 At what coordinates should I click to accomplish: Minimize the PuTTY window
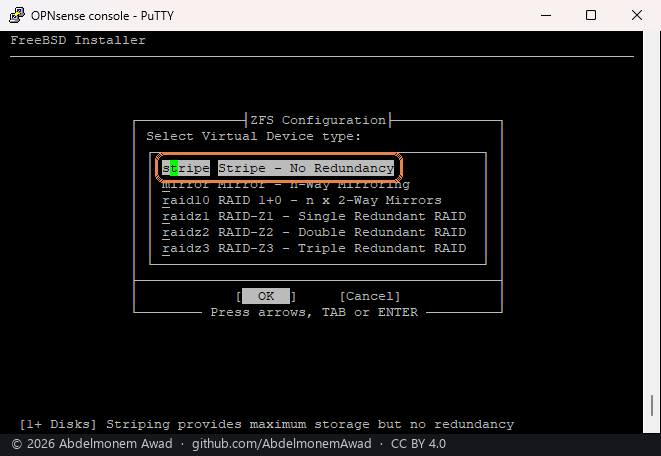click(546, 15)
